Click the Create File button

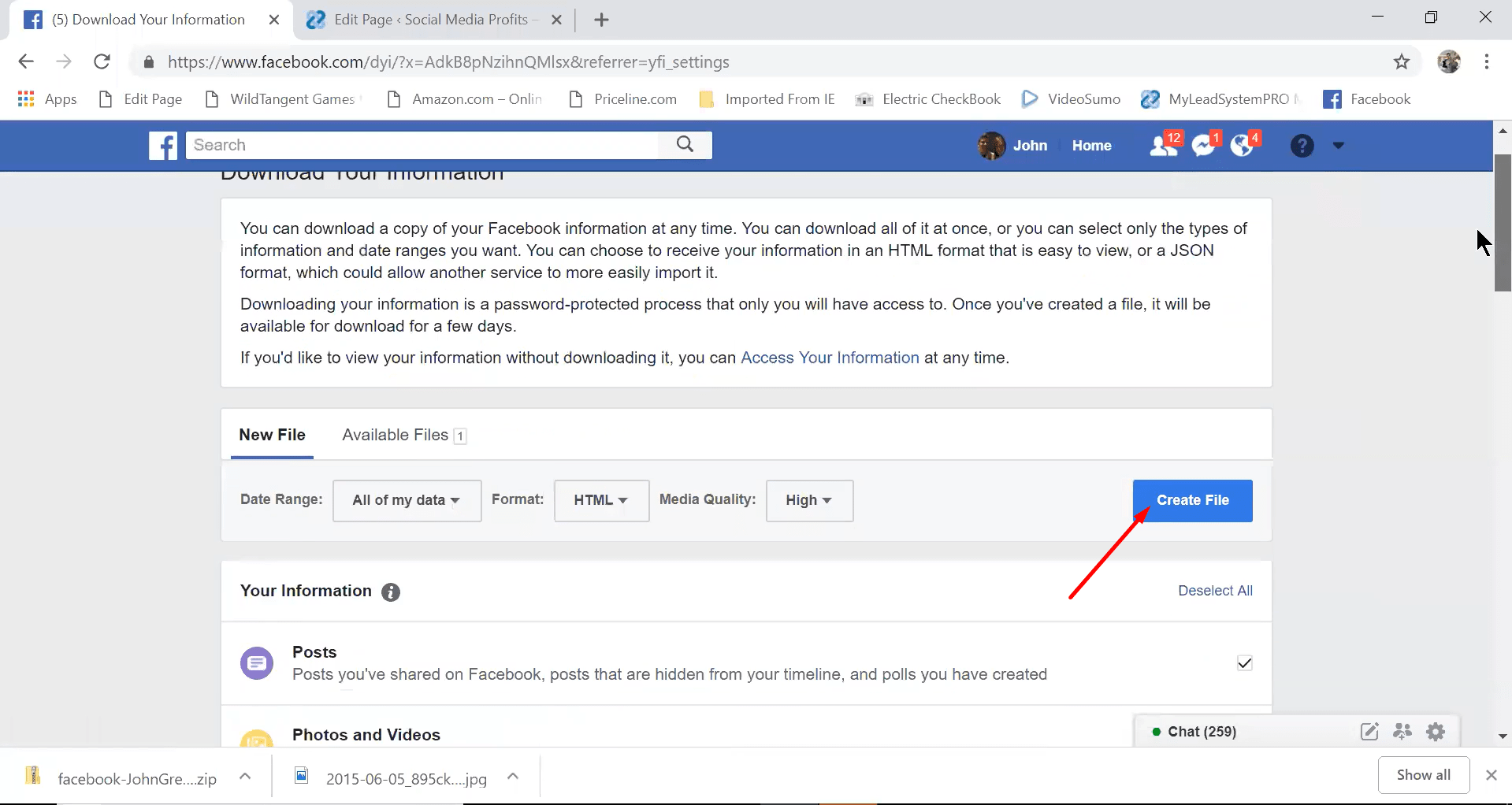tap(1192, 501)
